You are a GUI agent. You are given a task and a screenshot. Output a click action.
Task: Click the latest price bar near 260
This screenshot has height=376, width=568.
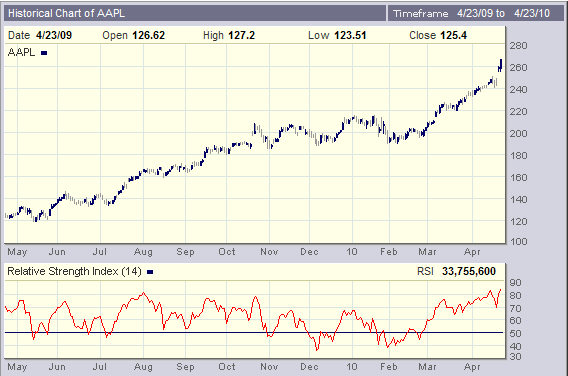[501, 65]
